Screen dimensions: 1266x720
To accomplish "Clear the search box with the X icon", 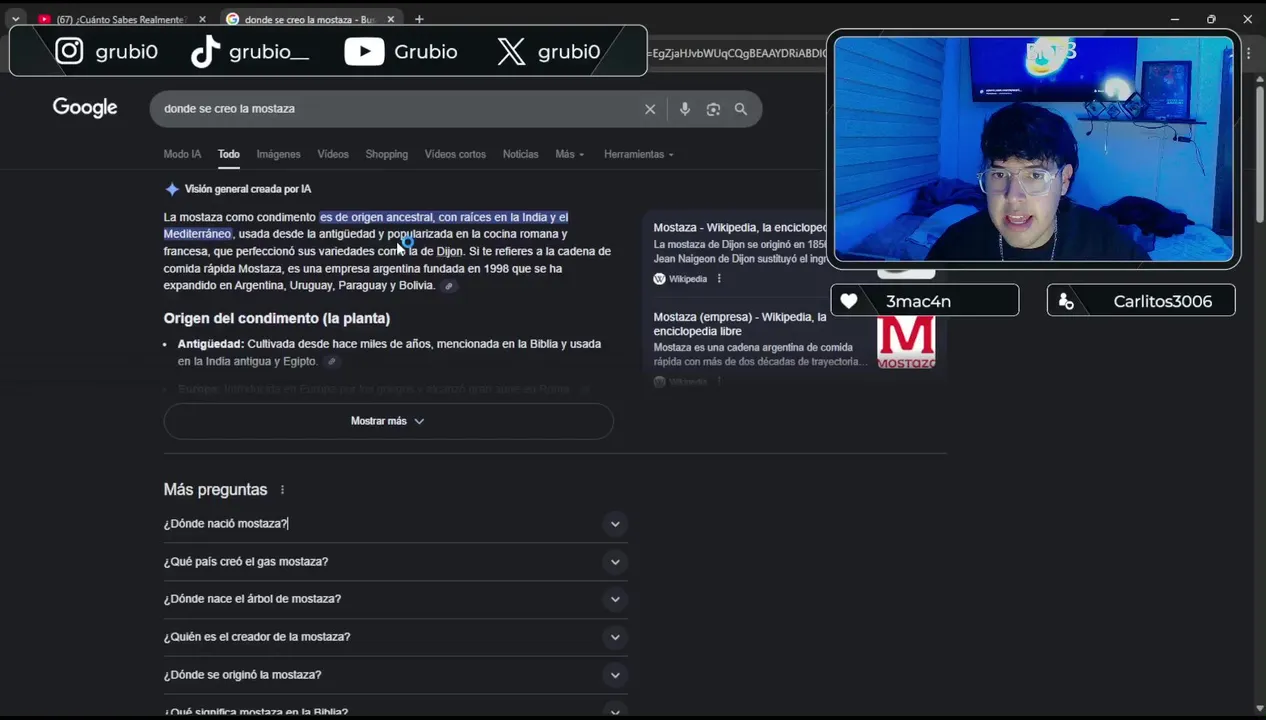I will 650,109.
